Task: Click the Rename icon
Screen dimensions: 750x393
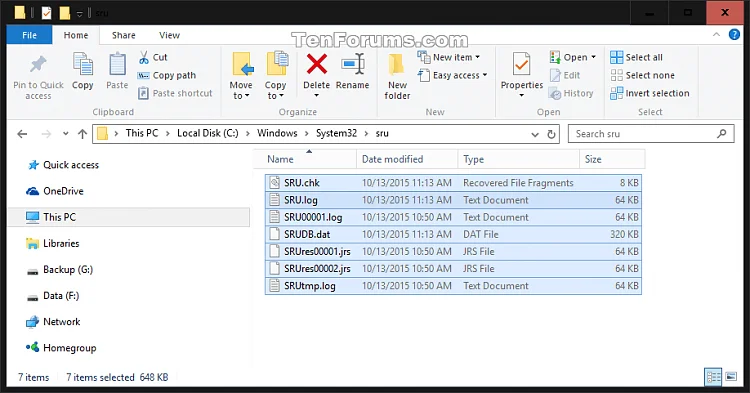Action: pos(353,64)
